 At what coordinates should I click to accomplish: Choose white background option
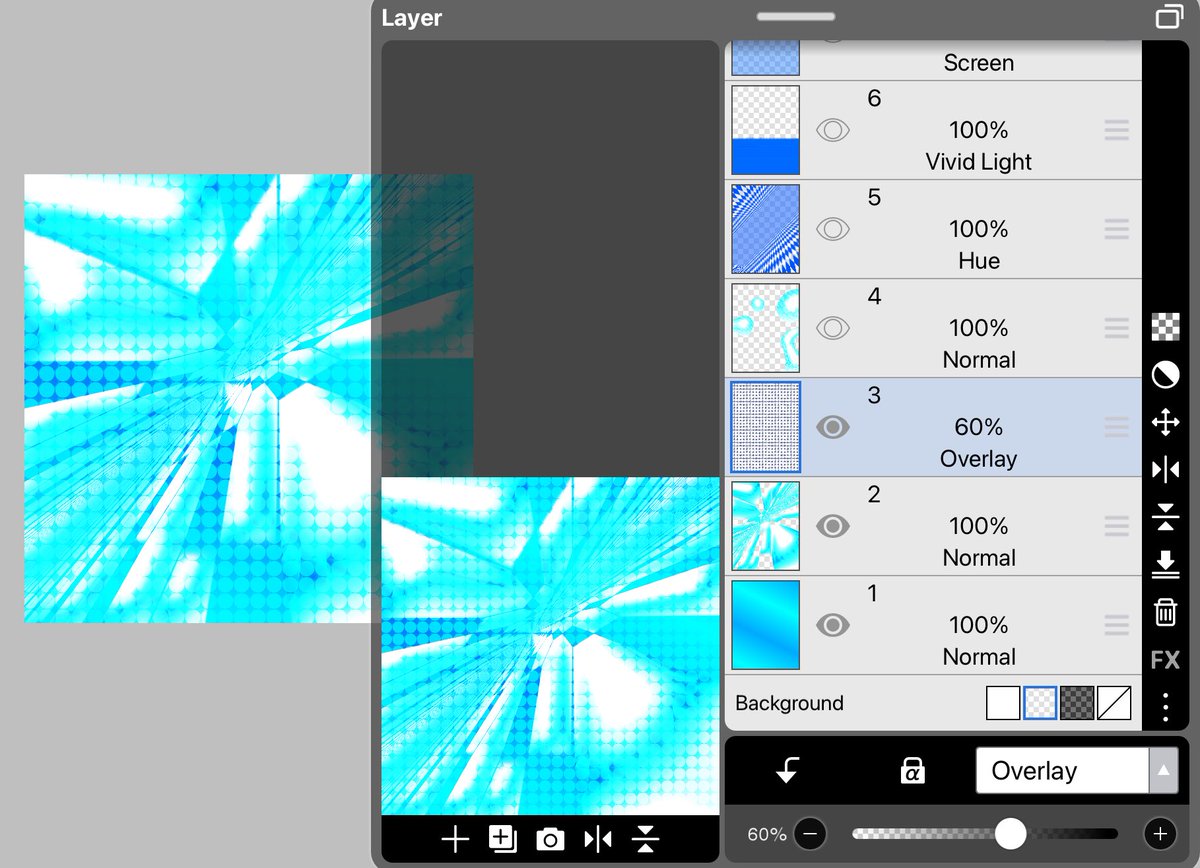[1003, 703]
